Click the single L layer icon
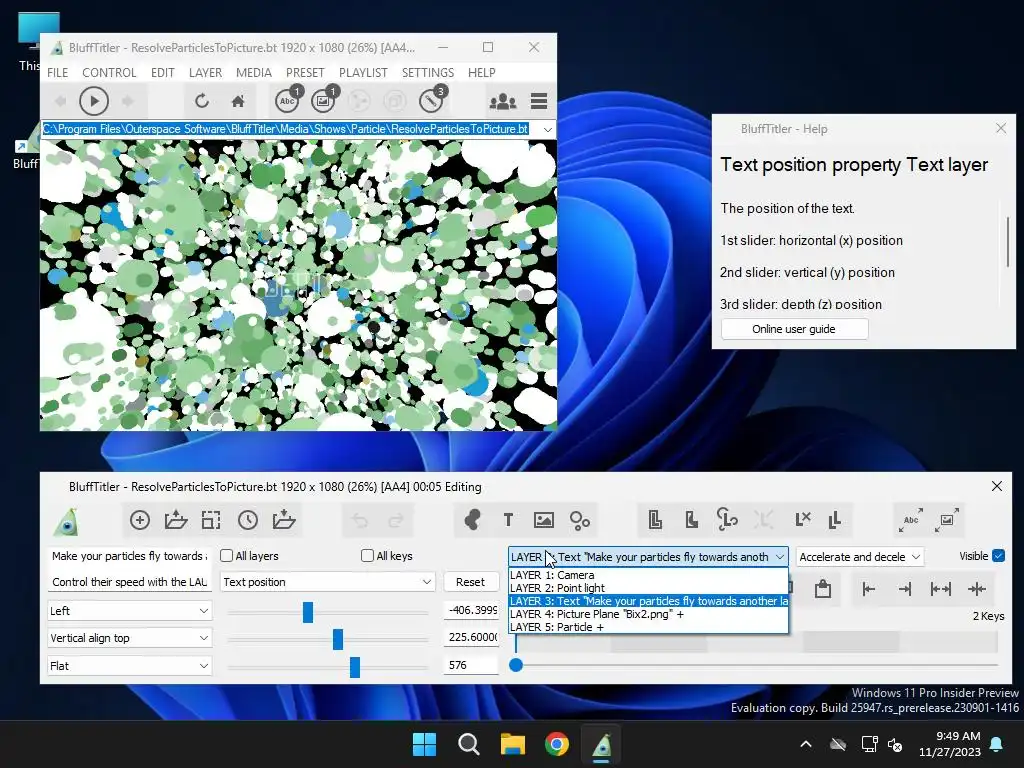The image size is (1024, 768). coord(691,520)
